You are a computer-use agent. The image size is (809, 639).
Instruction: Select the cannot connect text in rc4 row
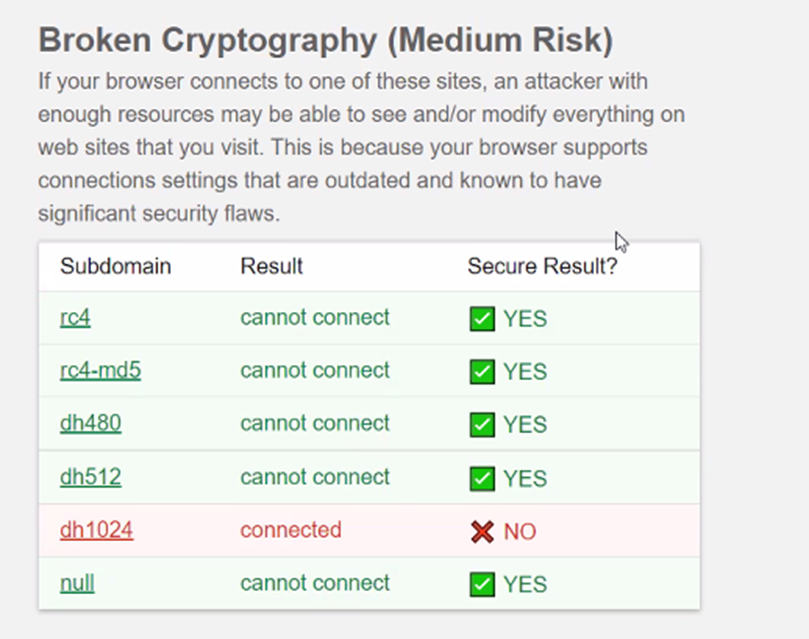tap(315, 318)
